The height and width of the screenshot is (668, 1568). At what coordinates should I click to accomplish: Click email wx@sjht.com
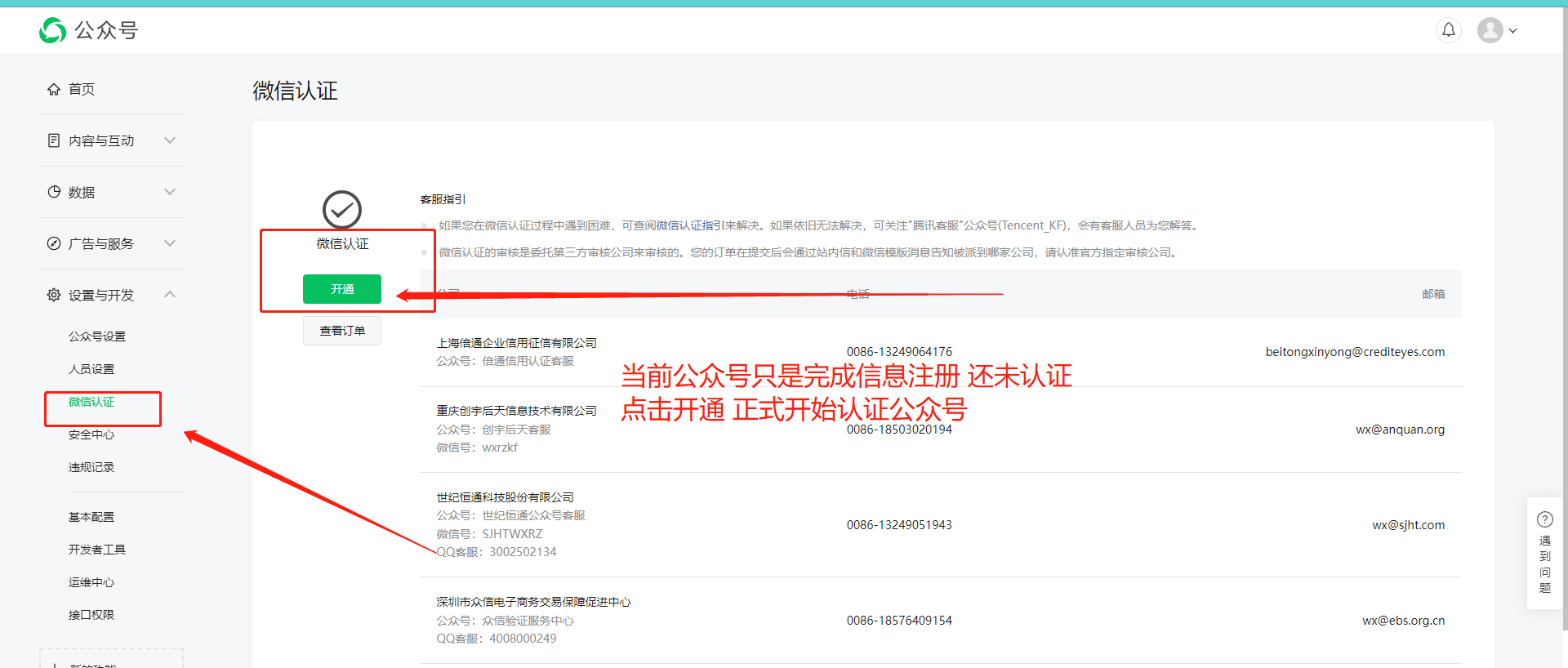[x=1408, y=525]
